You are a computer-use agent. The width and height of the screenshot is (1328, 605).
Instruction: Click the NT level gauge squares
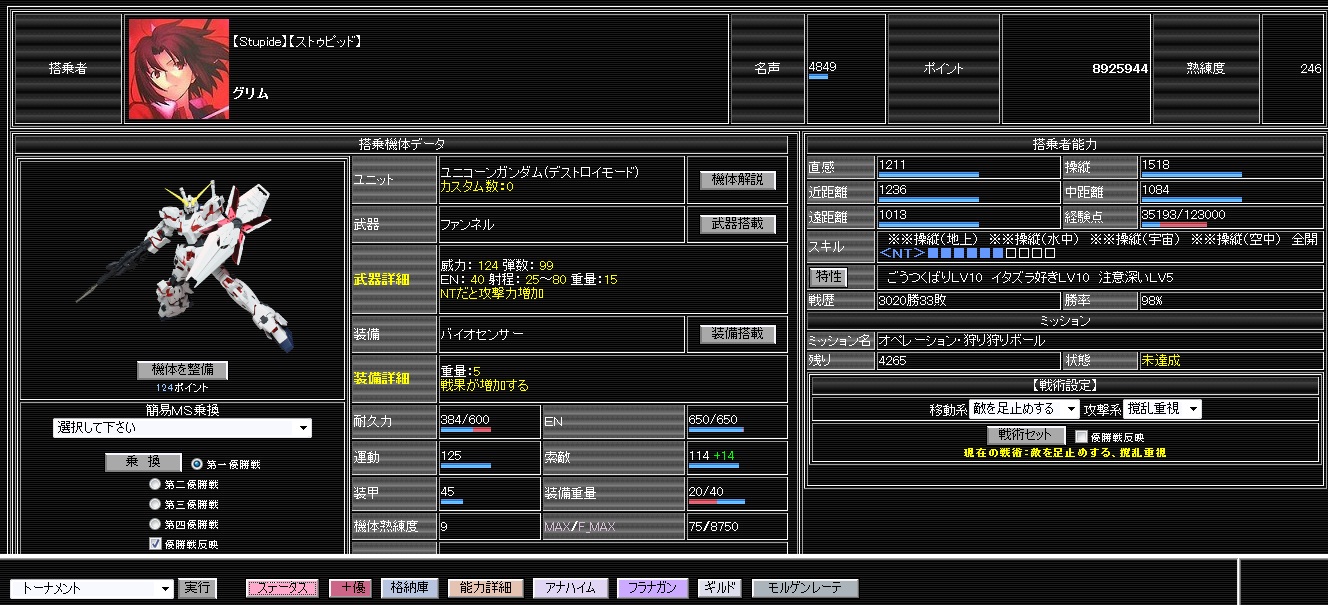pyautogui.click(x=992, y=253)
